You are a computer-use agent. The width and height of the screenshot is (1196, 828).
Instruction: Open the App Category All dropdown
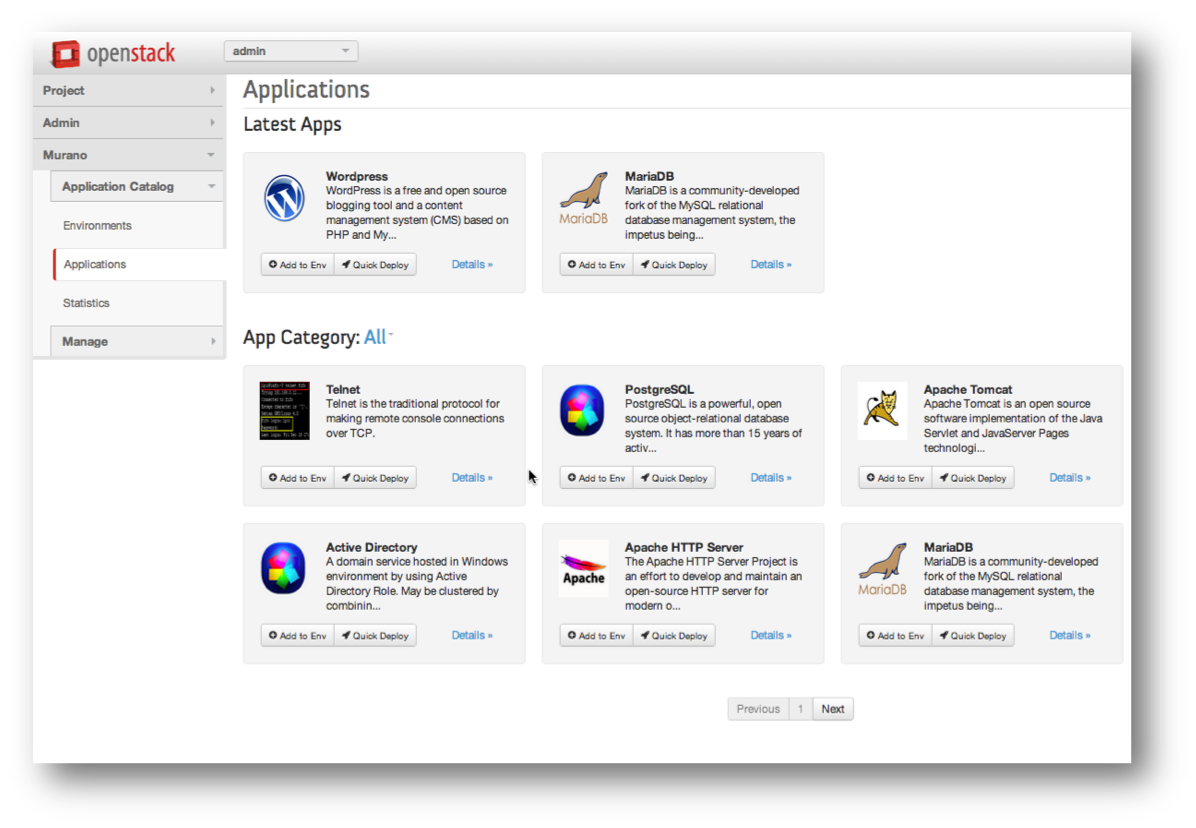tap(377, 338)
